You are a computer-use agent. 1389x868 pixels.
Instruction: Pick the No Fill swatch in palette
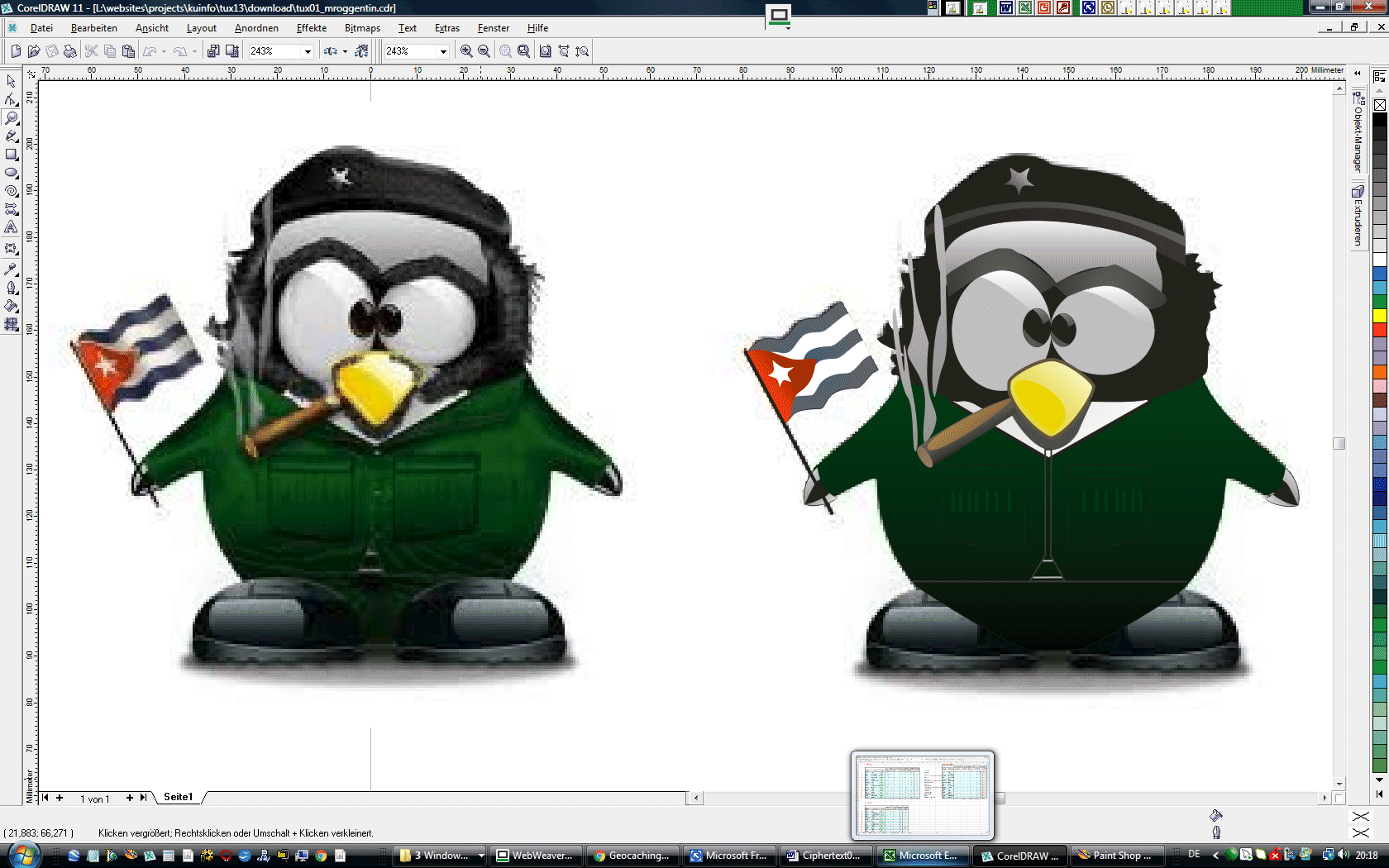(x=1380, y=105)
